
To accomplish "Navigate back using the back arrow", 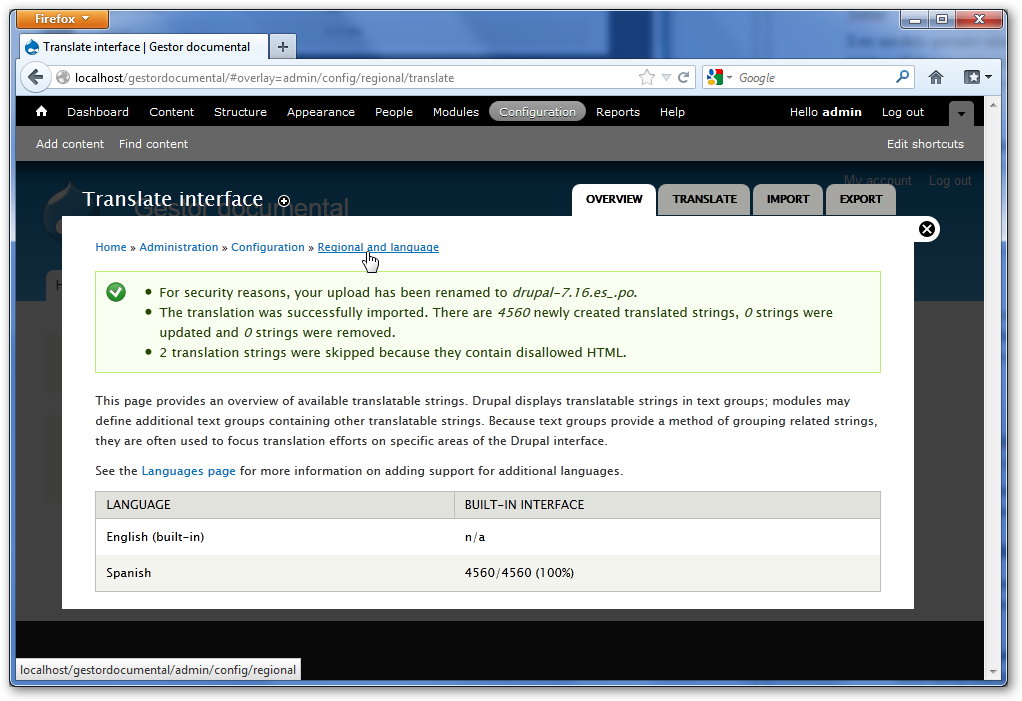I will (36, 76).
